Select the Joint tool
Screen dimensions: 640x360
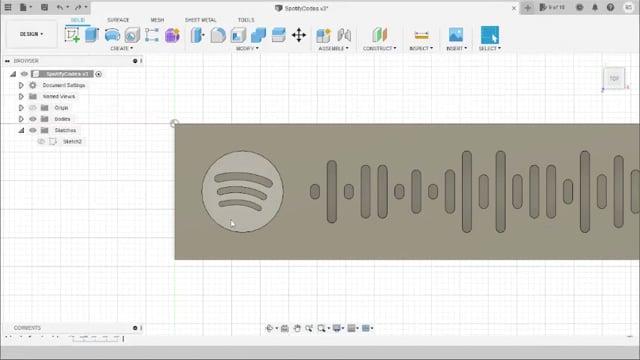(x=344, y=35)
